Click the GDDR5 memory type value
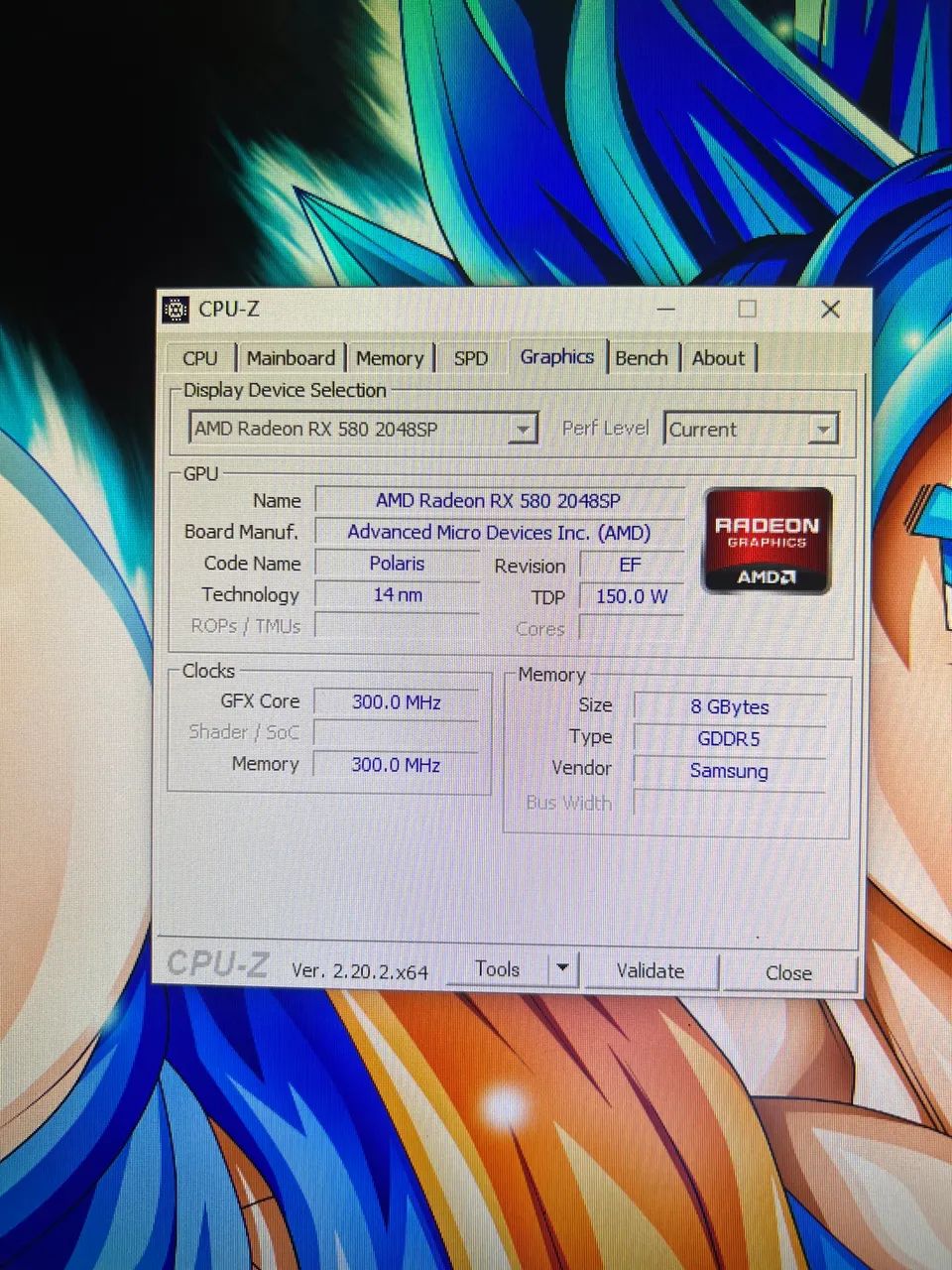 pyautogui.click(x=730, y=738)
